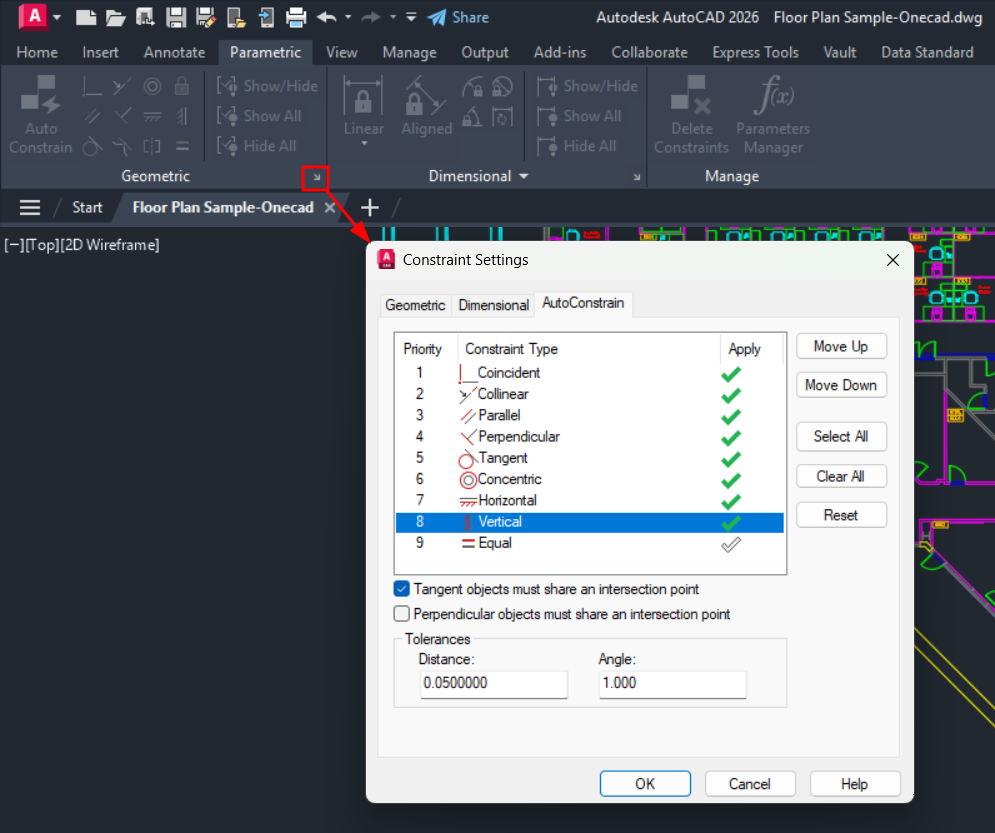The height and width of the screenshot is (833, 995).
Task: Click the Angular dimensional constraint icon
Action: click(x=472, y=116)
